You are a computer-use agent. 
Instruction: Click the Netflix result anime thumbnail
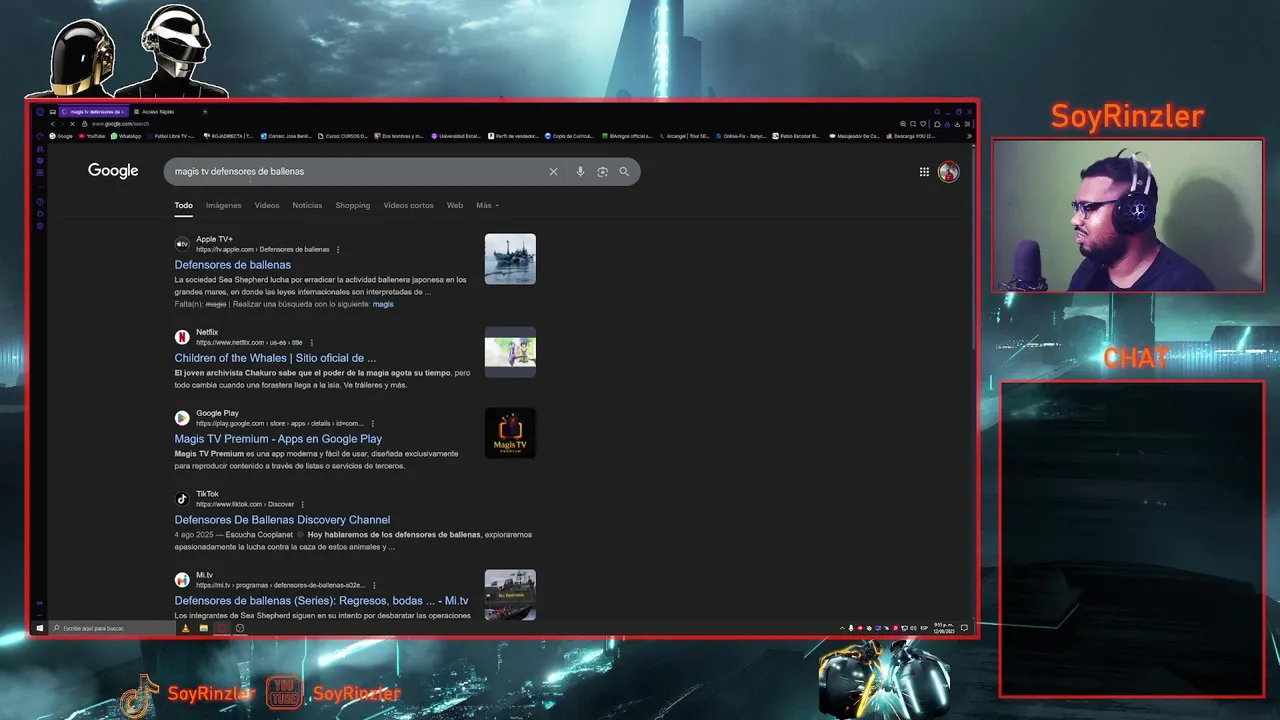click(510, 352)
